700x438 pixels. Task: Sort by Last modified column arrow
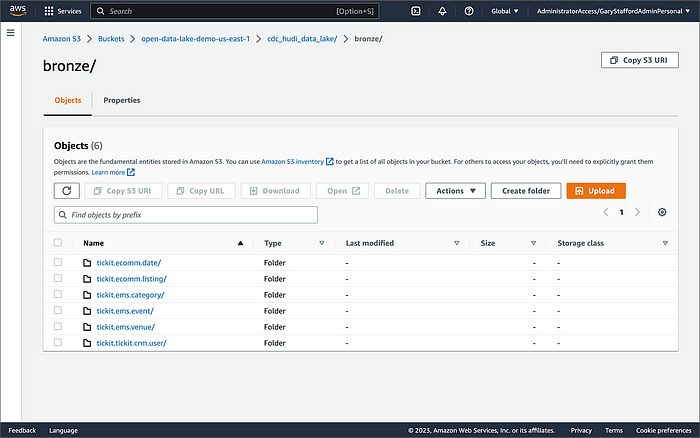click(x=456, y=243)
